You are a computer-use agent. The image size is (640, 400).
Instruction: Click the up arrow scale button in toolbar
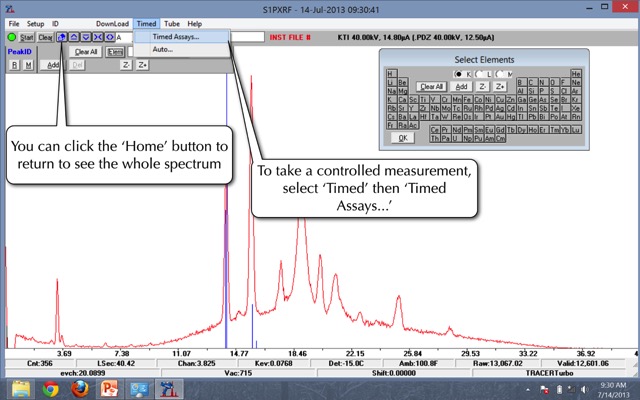(74, 37)
